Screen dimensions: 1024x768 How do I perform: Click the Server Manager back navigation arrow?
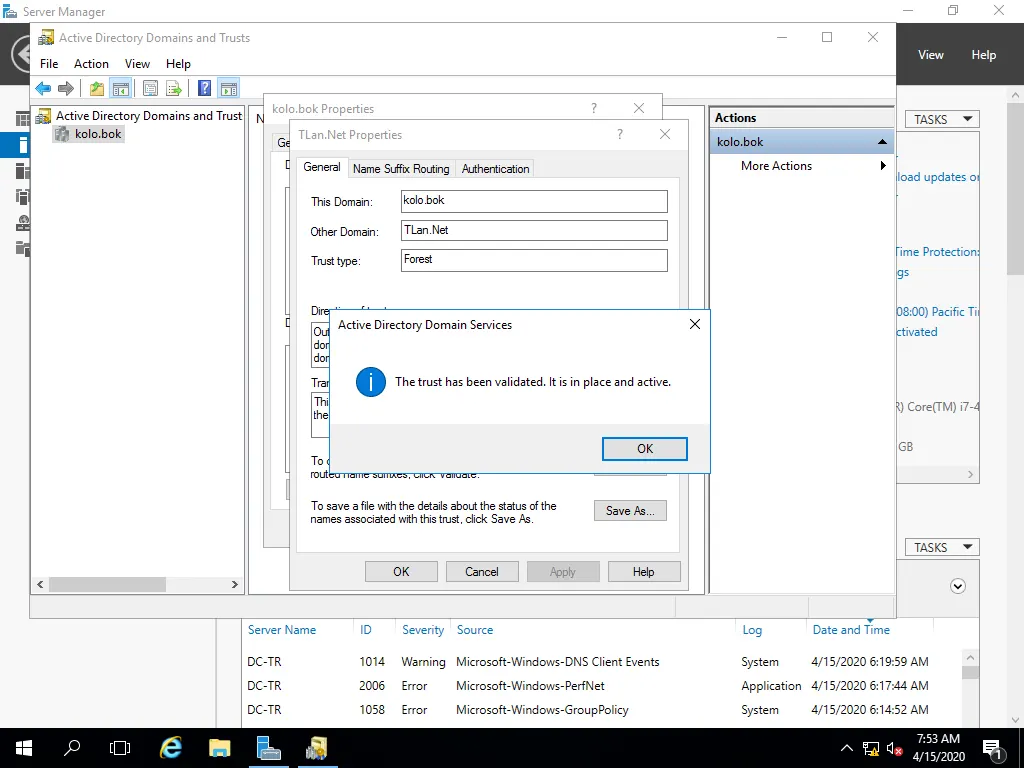tap(21, 54)
